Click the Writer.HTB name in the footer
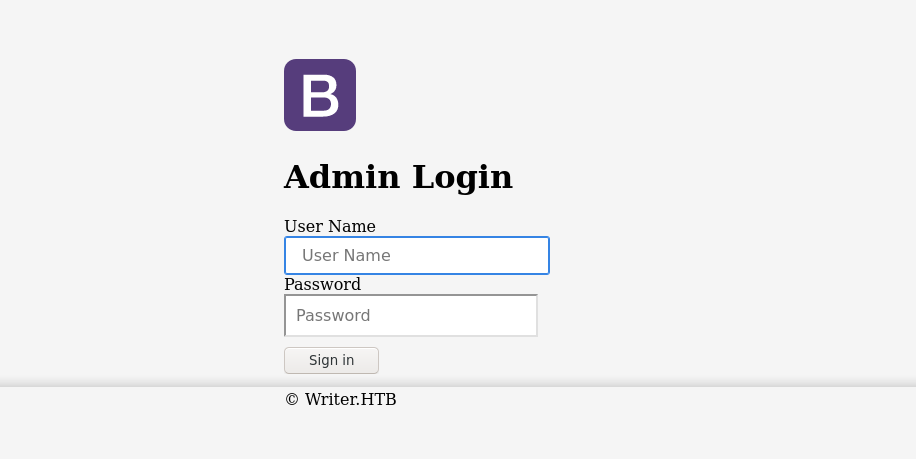The height and width of the screenshot is (459, 916). [350, 399]
